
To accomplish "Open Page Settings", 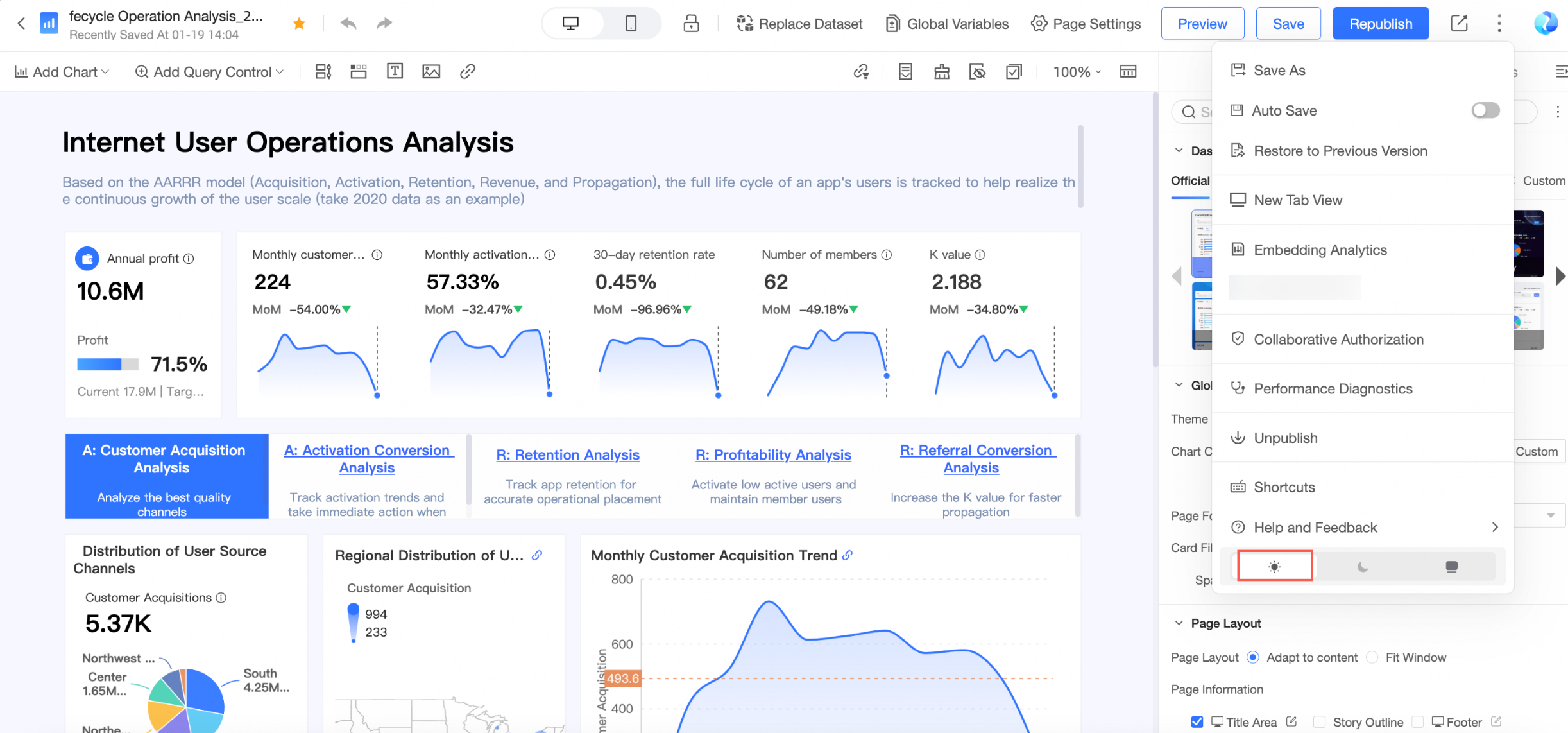I will click(x=1086, y=24).
